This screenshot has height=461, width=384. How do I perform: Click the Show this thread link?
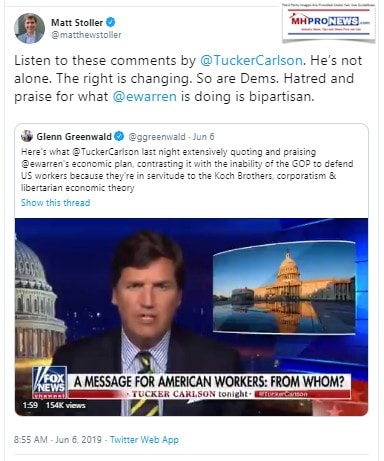(x=56, y=203)
